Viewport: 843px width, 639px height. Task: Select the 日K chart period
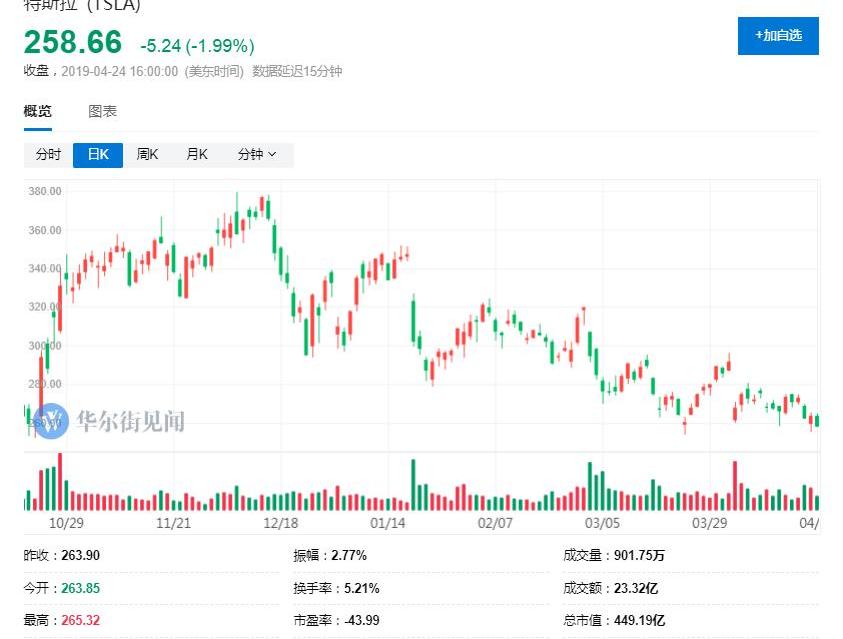[x=98, y=155]
